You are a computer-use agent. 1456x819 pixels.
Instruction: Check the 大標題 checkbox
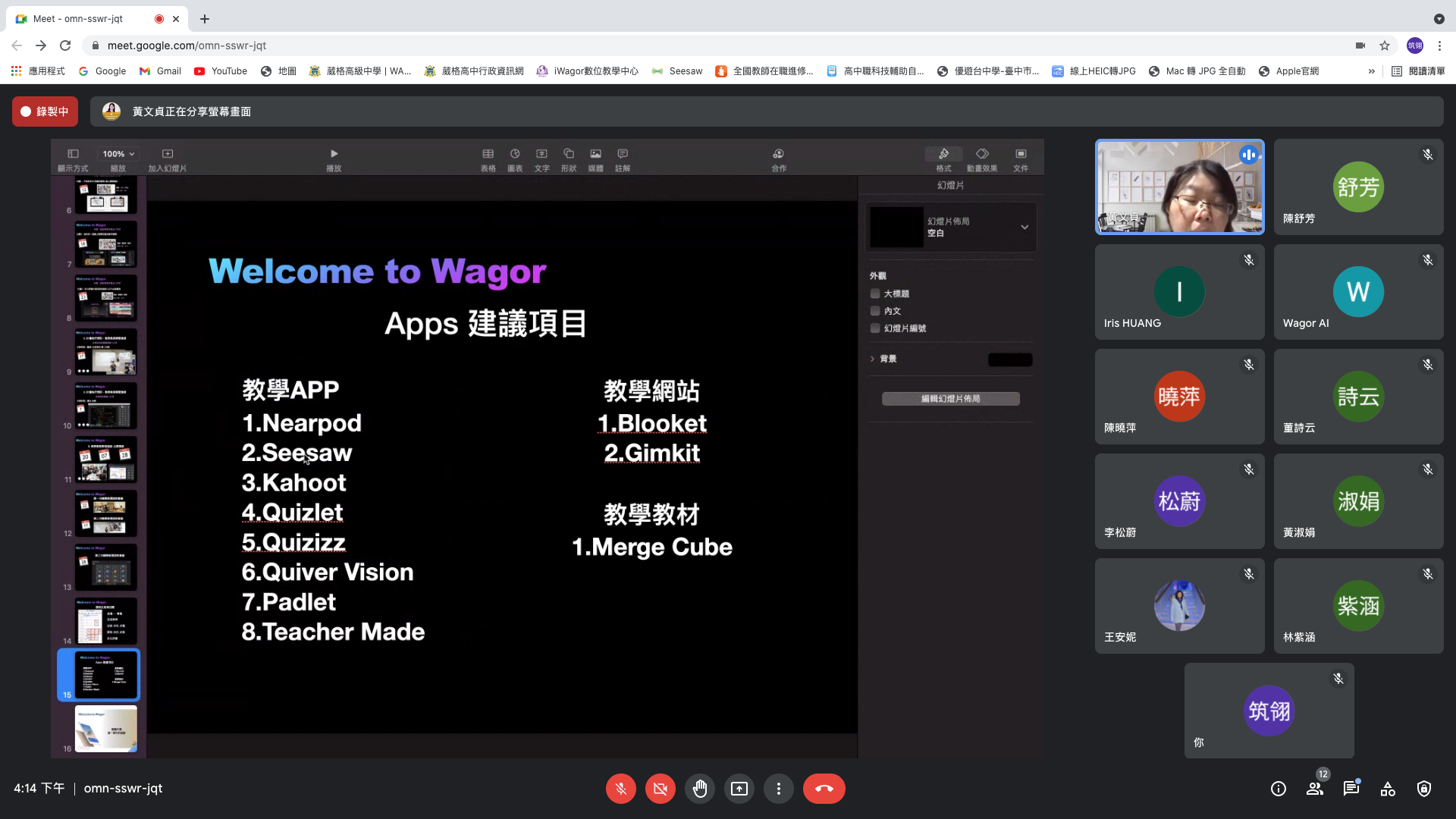coord(875,293)
